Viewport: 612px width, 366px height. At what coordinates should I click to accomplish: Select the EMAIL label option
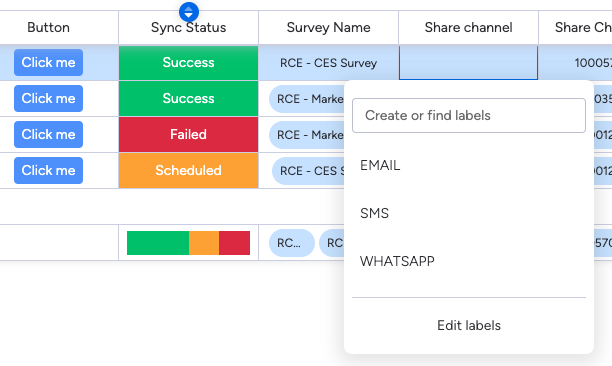(x=469, y=165)
